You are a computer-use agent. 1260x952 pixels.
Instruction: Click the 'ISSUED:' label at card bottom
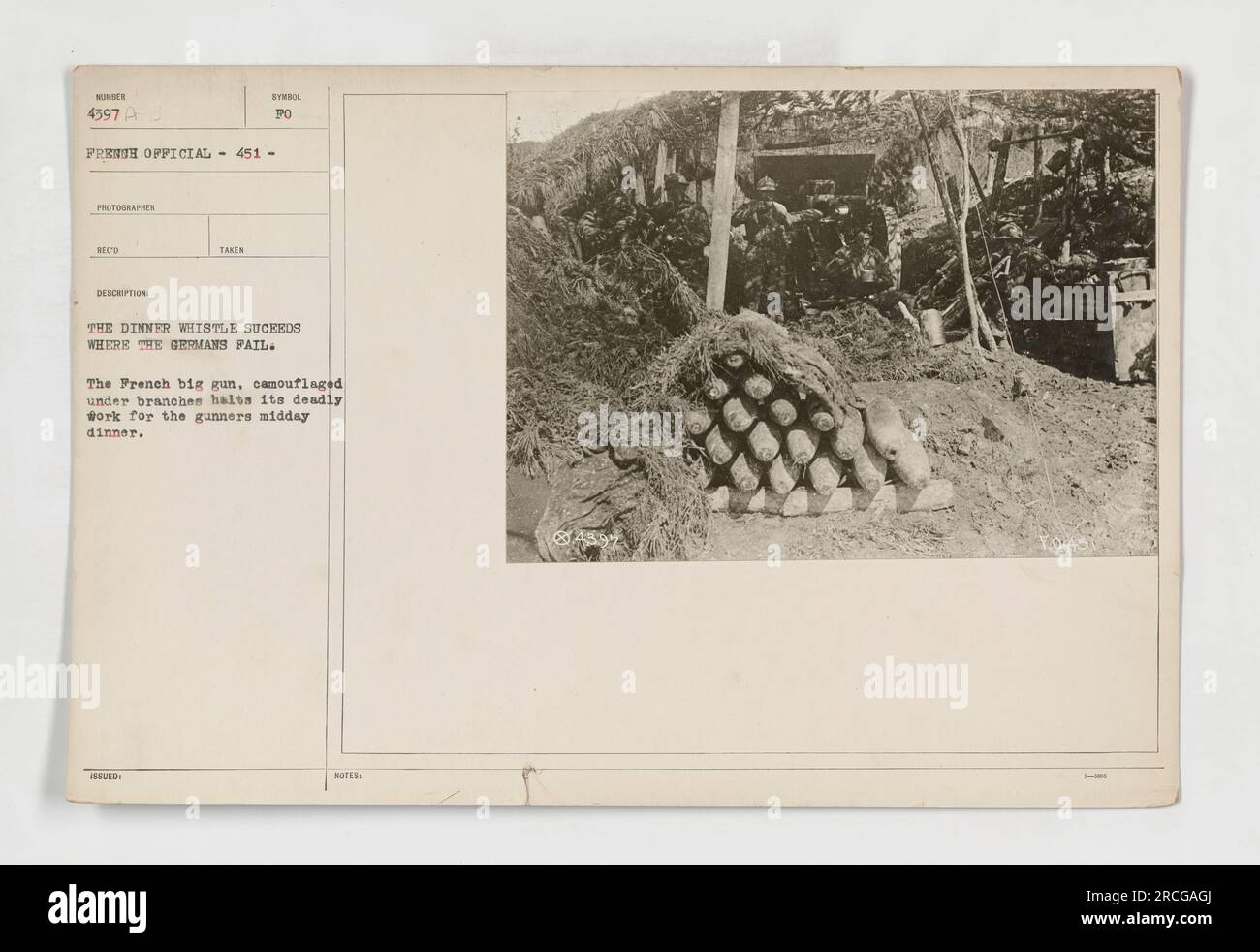108,776
